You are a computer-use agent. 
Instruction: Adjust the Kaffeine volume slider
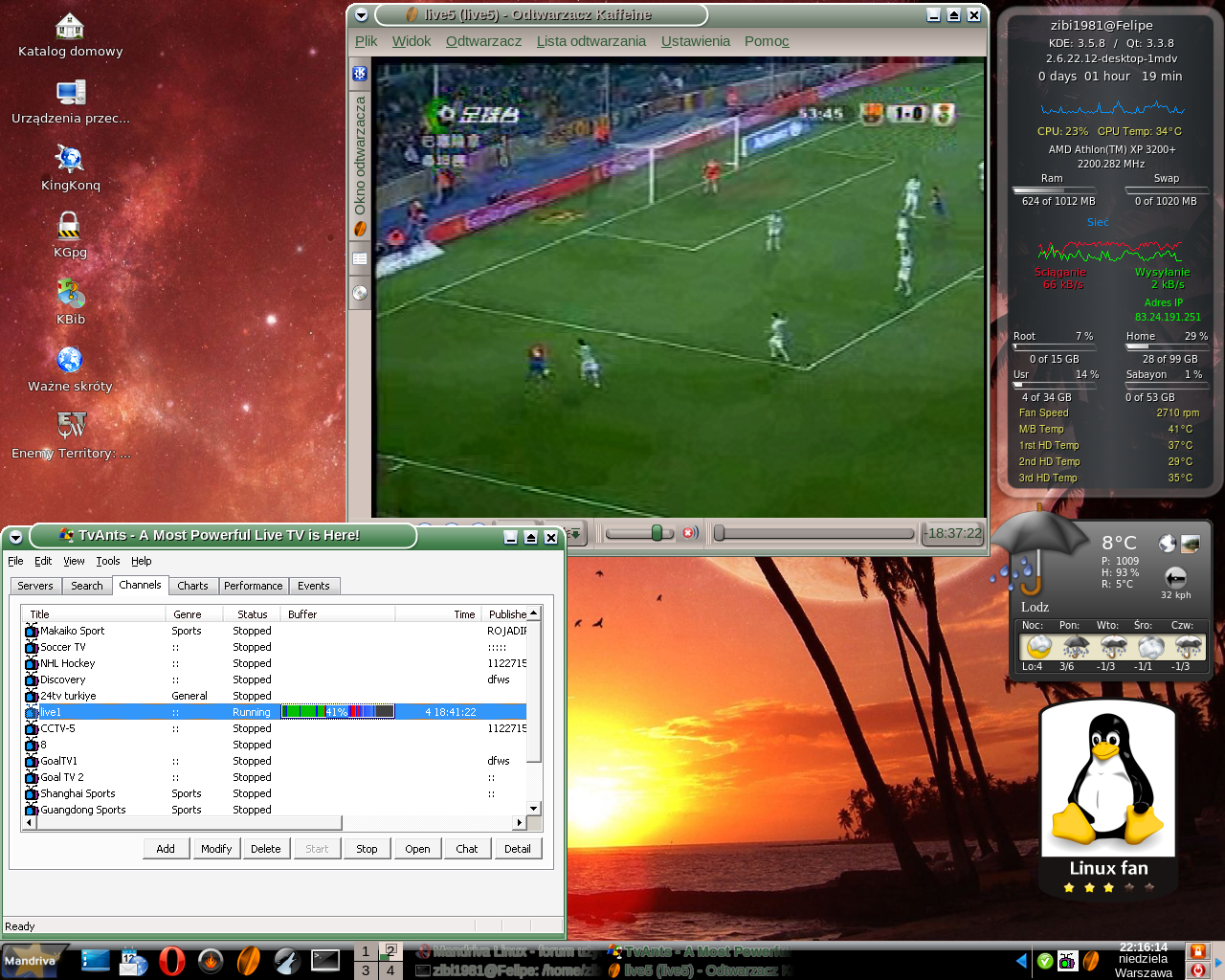point(639,533)
